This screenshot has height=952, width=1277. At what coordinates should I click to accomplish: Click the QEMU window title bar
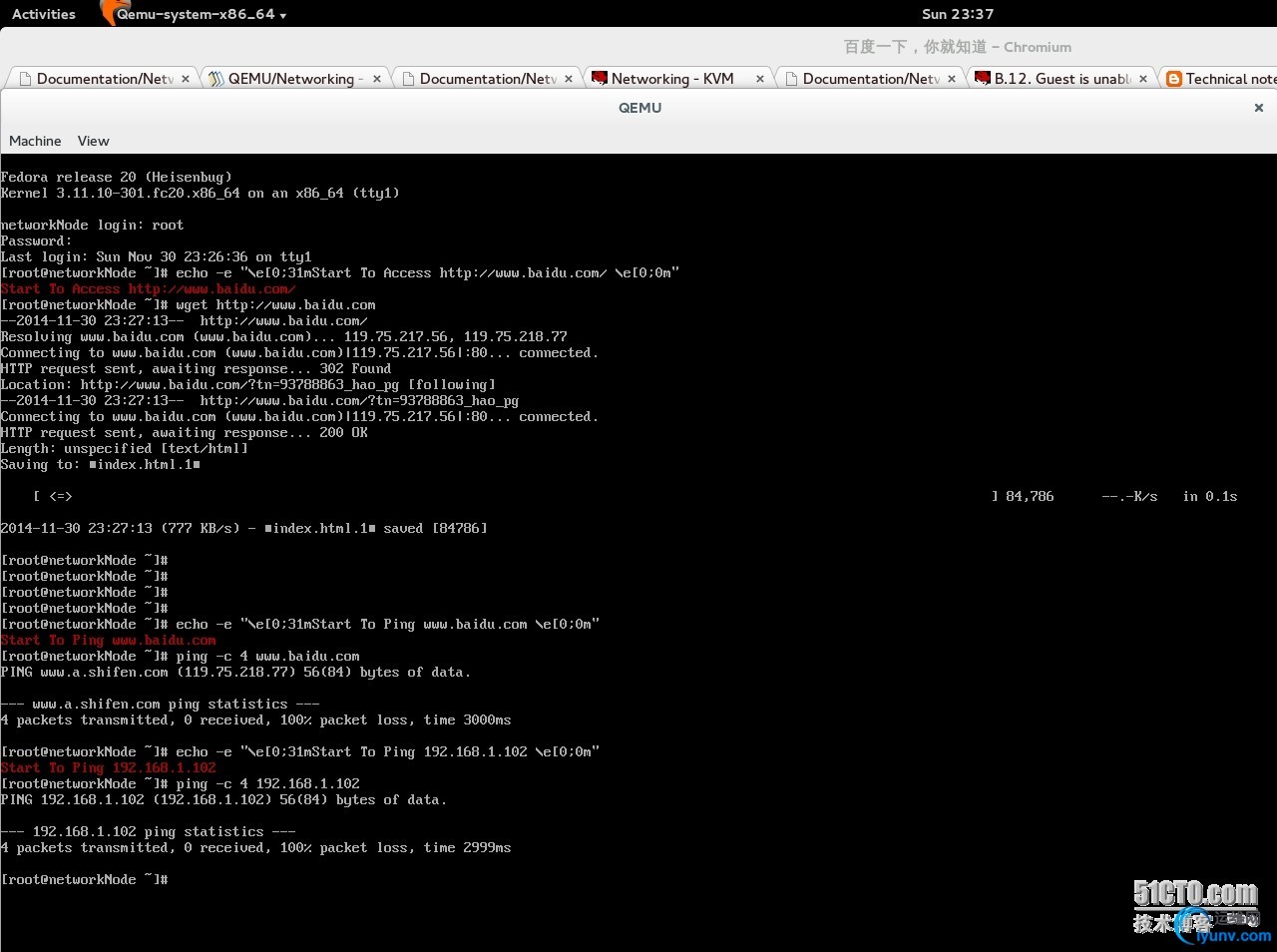click(x=639, y=108)
